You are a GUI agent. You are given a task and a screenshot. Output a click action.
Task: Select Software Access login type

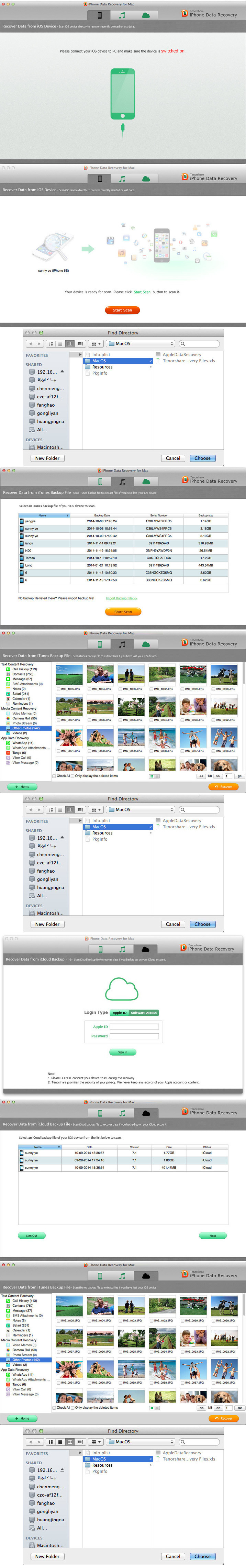(144, 1013)
